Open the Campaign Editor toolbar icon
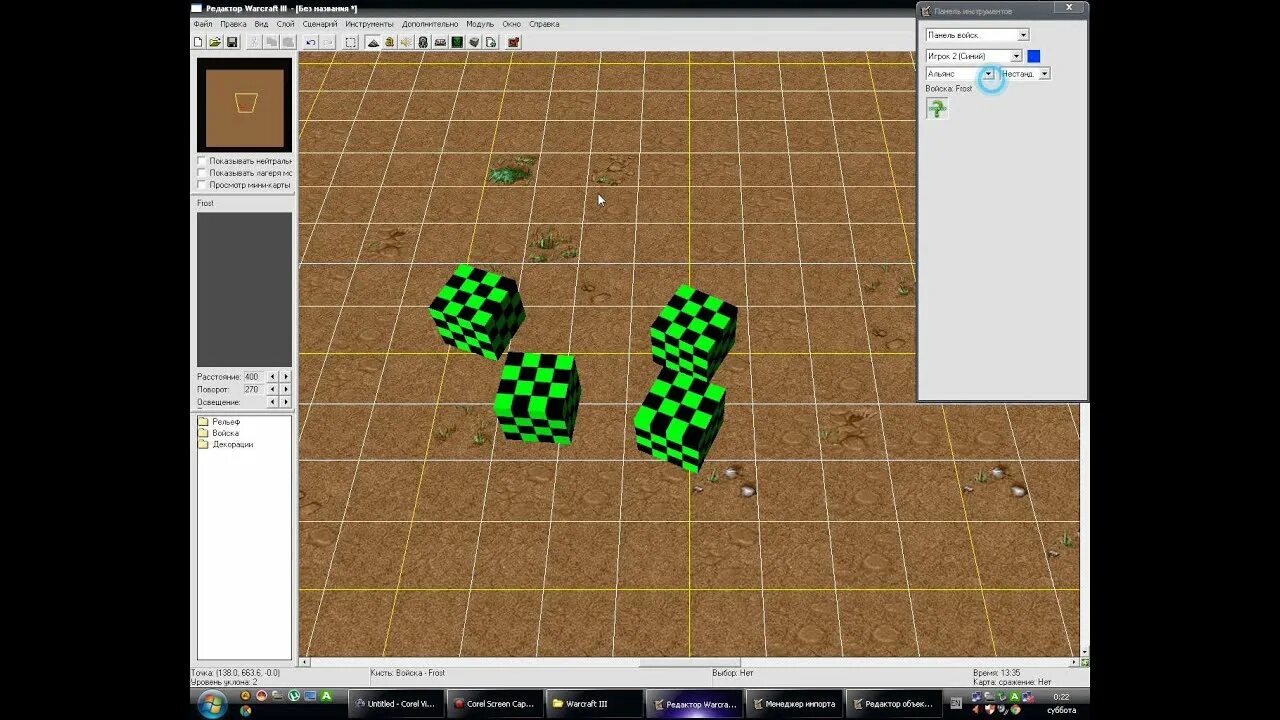Screen dimensions: 1280x720 [440, 42]
